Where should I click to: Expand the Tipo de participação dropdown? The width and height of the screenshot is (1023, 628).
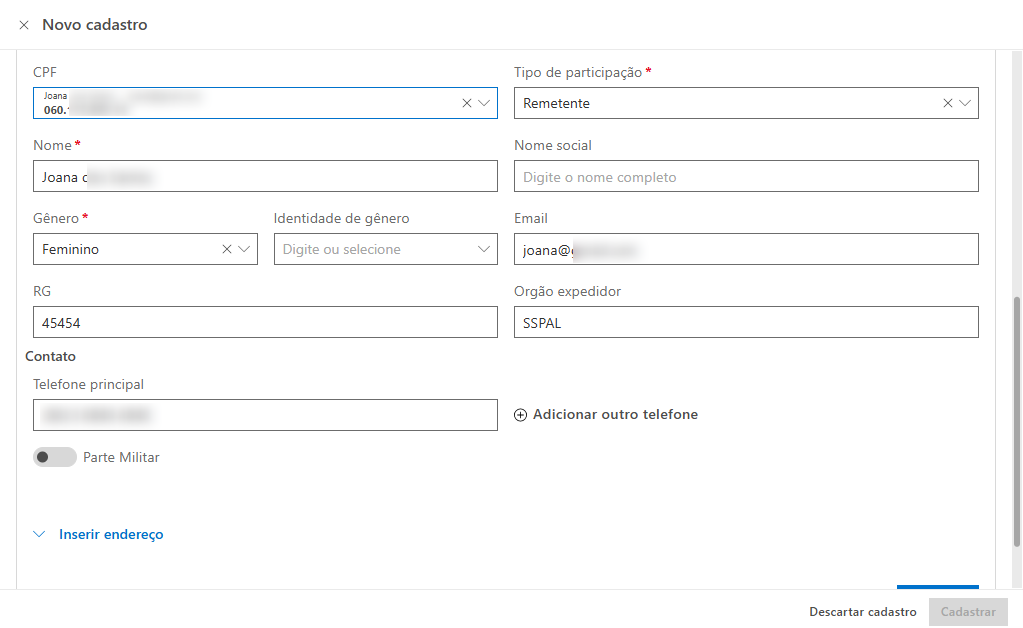(965, 103)
